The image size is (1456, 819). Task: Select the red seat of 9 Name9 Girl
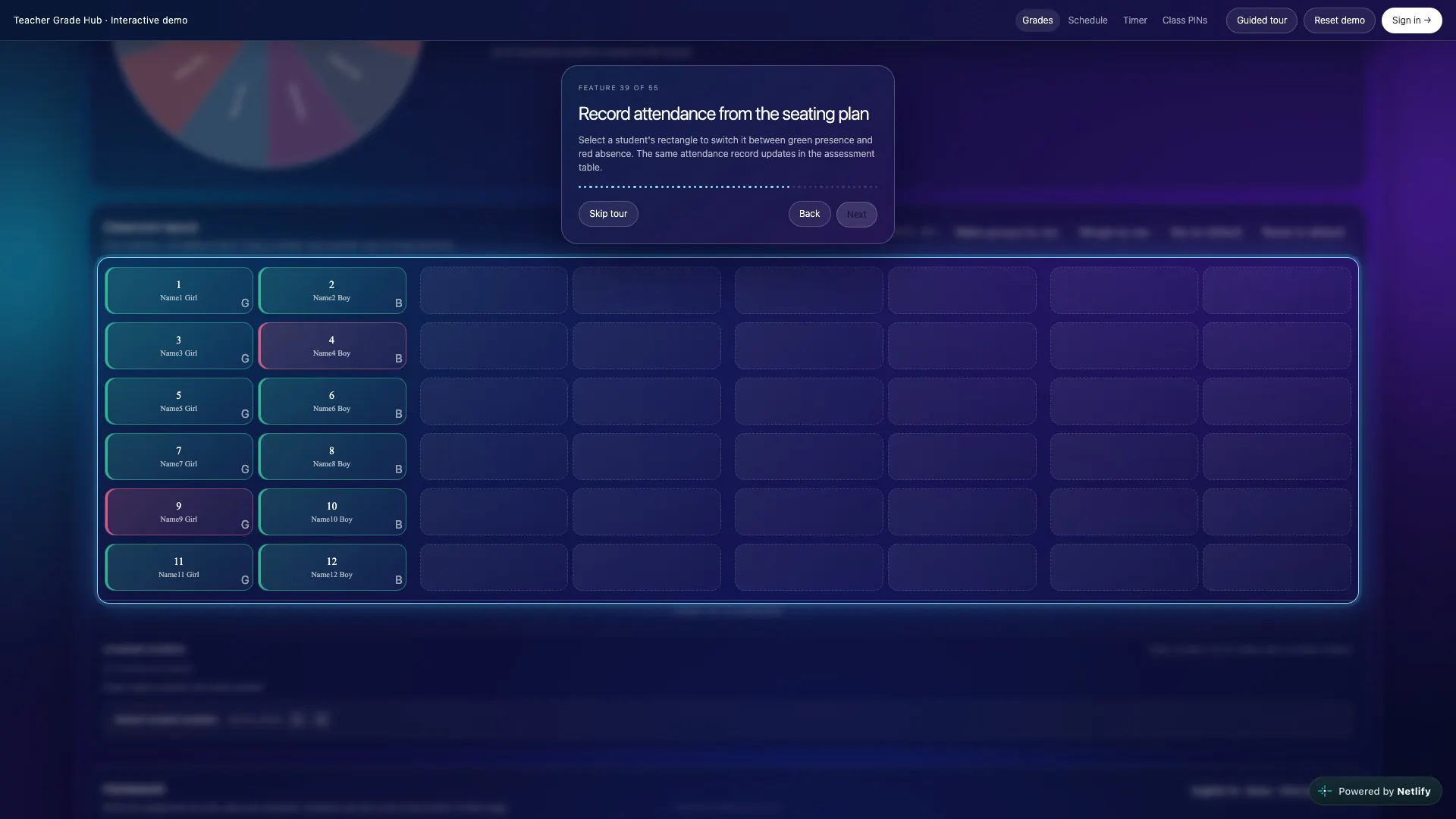(x=179, y=512)
